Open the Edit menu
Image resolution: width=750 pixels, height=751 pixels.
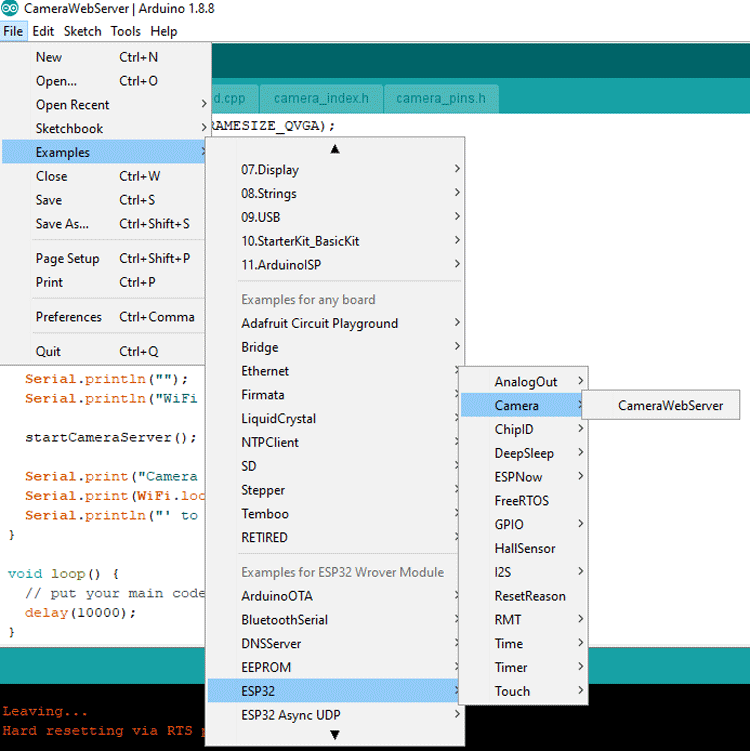click(43, 31)
